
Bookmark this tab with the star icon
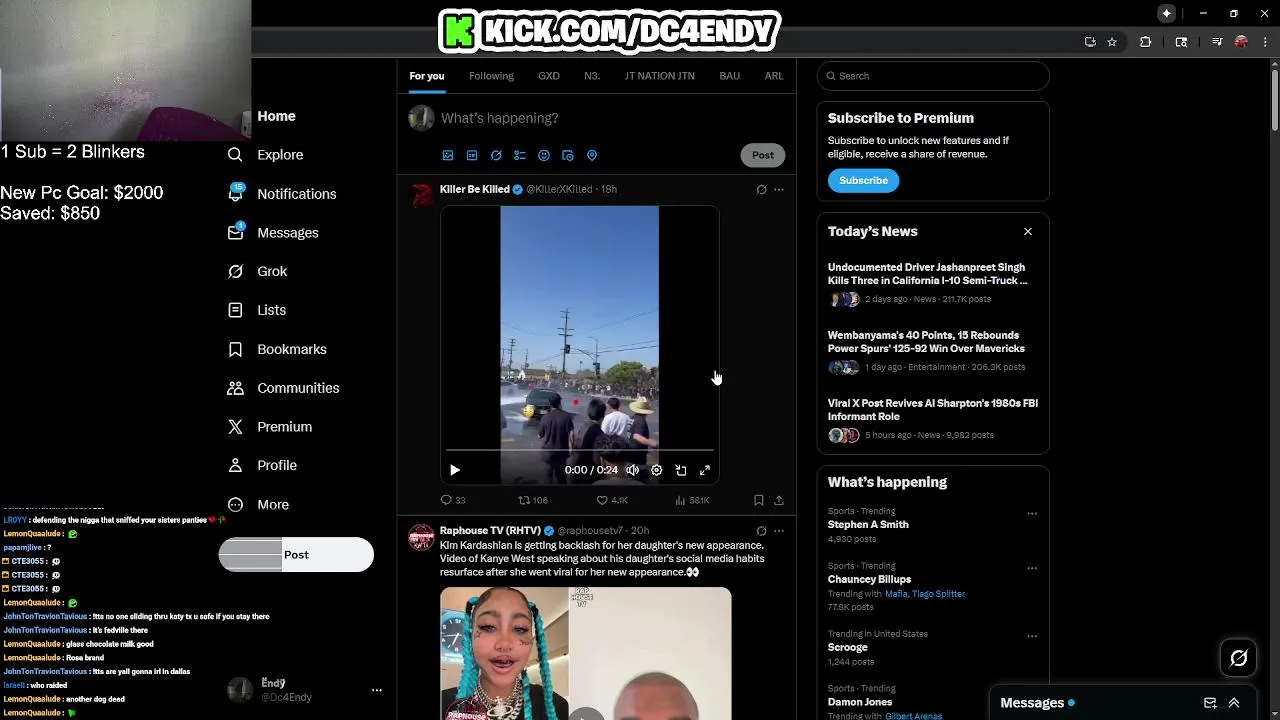point(1111,42)
